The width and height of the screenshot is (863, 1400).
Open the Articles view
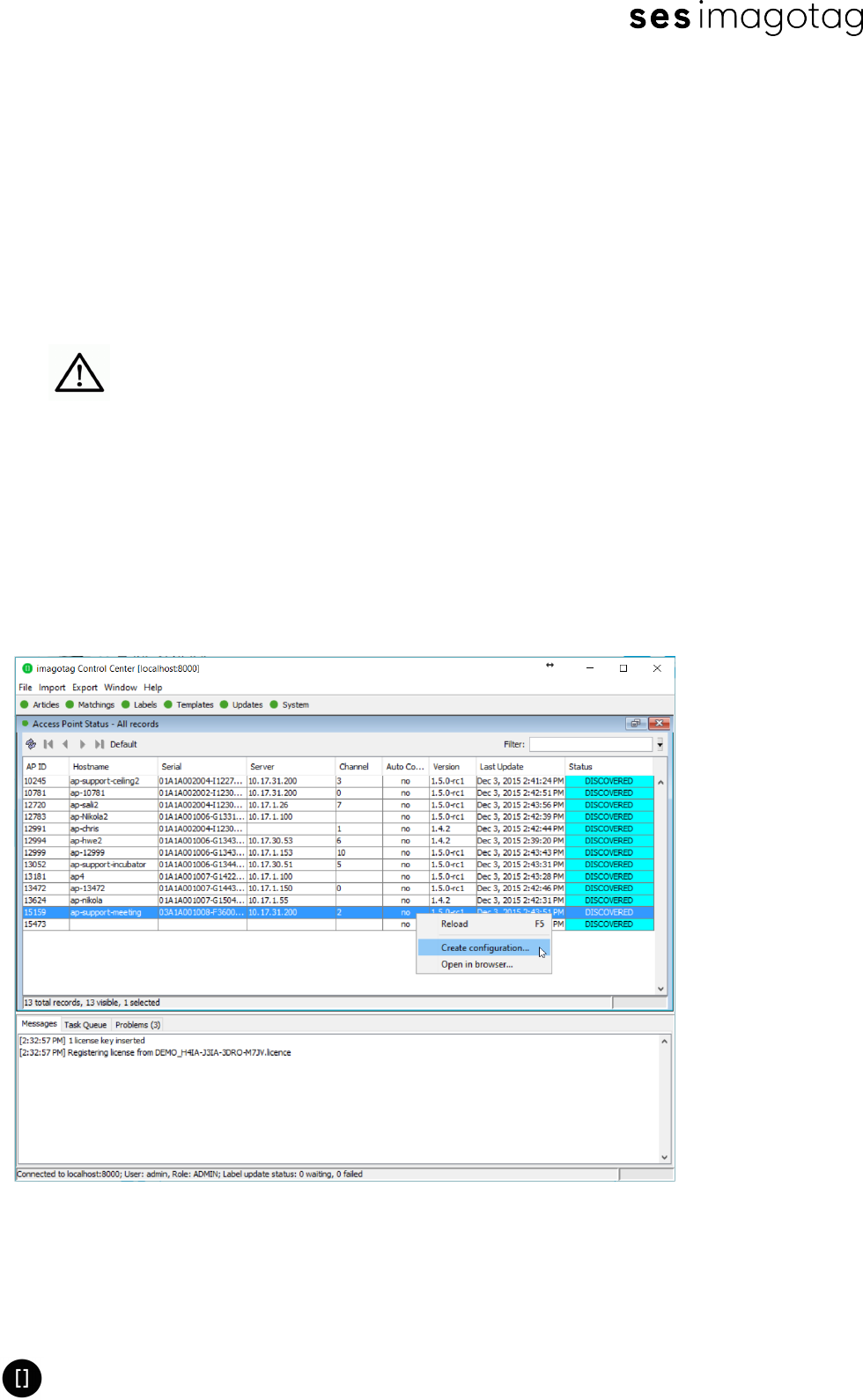[x=41, y=705]
